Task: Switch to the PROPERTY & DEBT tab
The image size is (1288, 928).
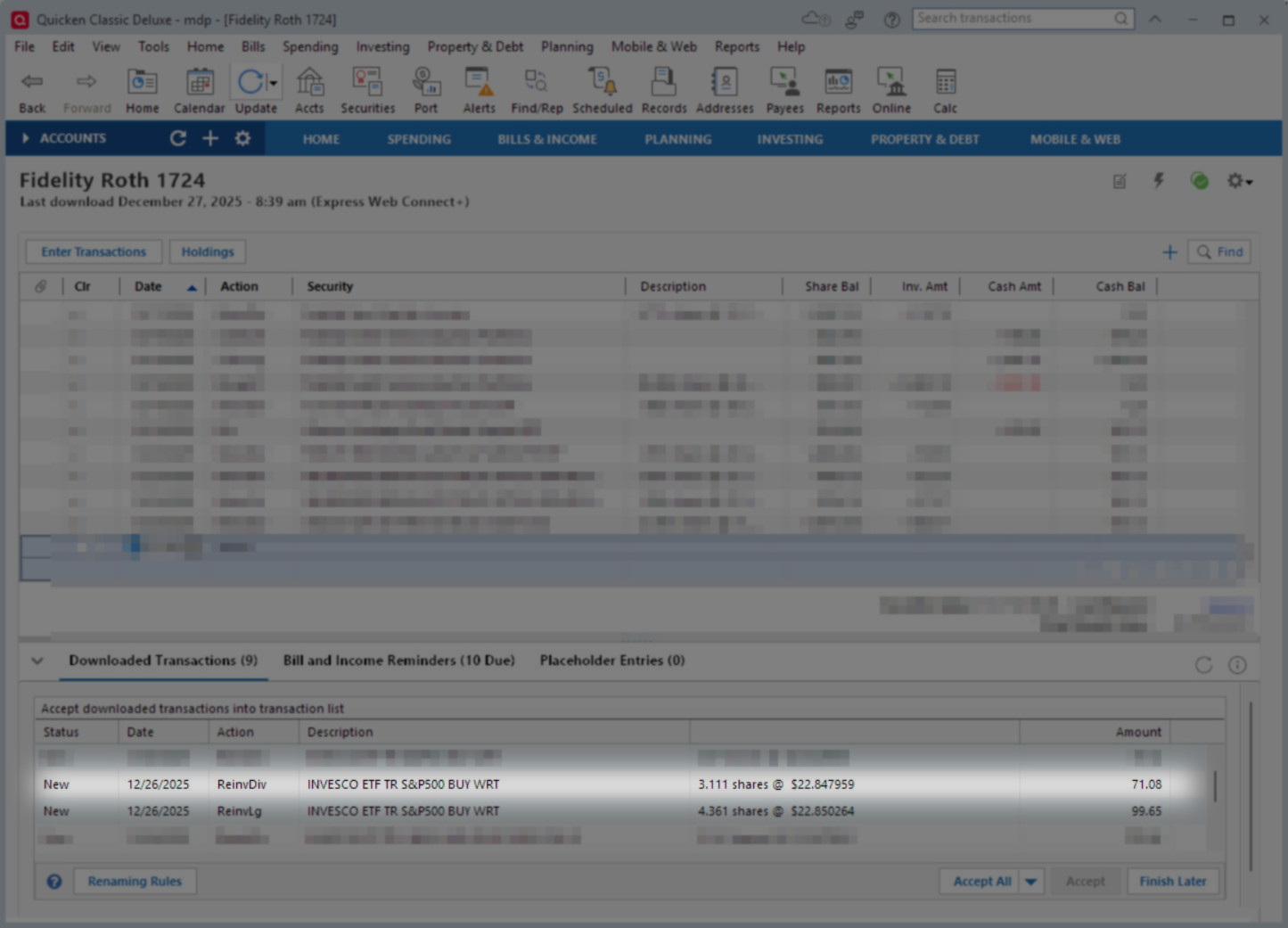Action: pyautogui.click(x=925, y=139)
